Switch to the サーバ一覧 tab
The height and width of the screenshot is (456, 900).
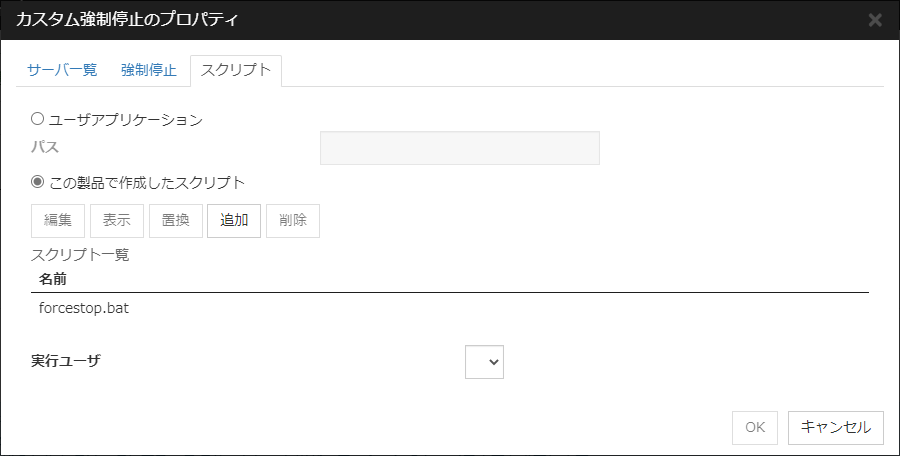click(x=62, y=70)
